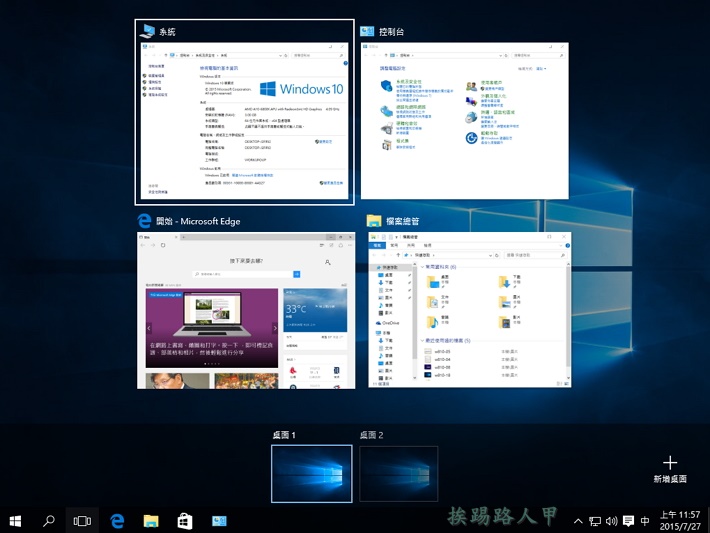Switch to the 控制台 window thumbnail
Image resolution: width=710 pixels, height=533 pixels.
coord(465,121)
